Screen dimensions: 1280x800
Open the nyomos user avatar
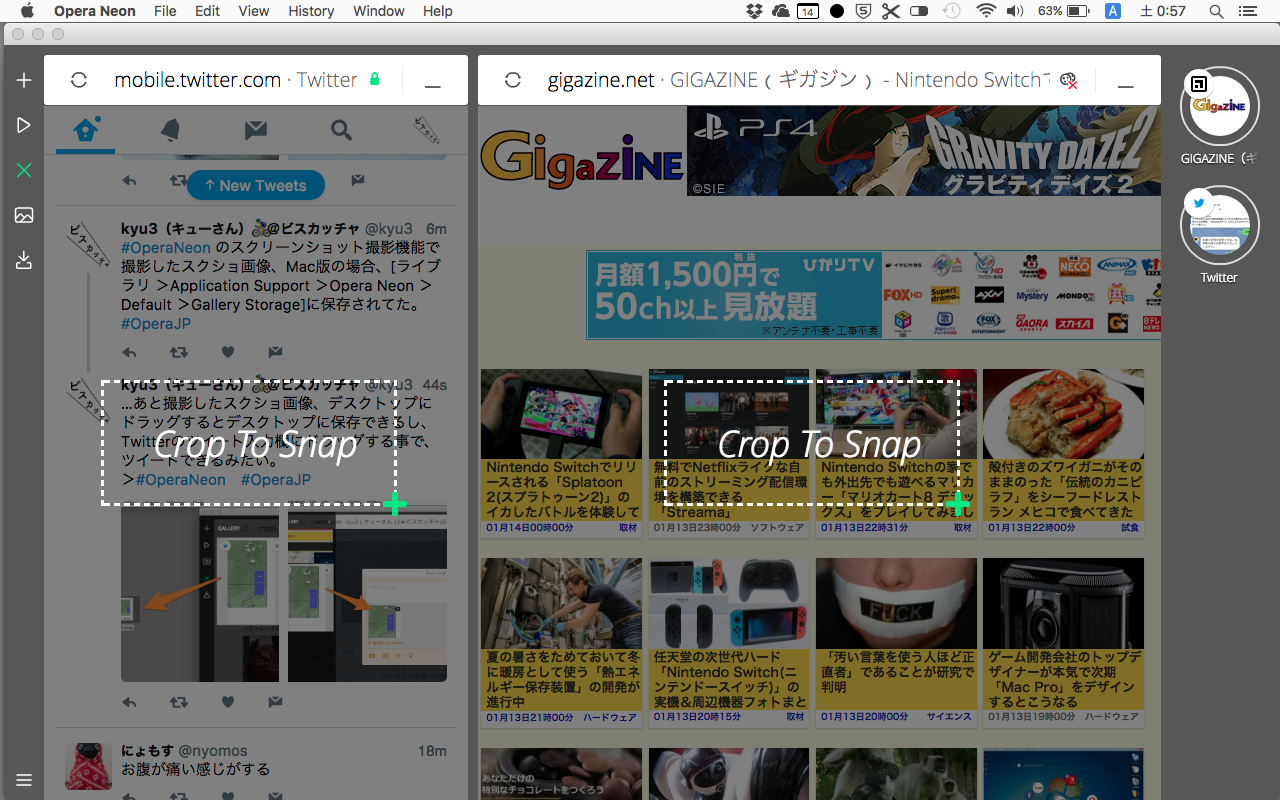[88, 766]
